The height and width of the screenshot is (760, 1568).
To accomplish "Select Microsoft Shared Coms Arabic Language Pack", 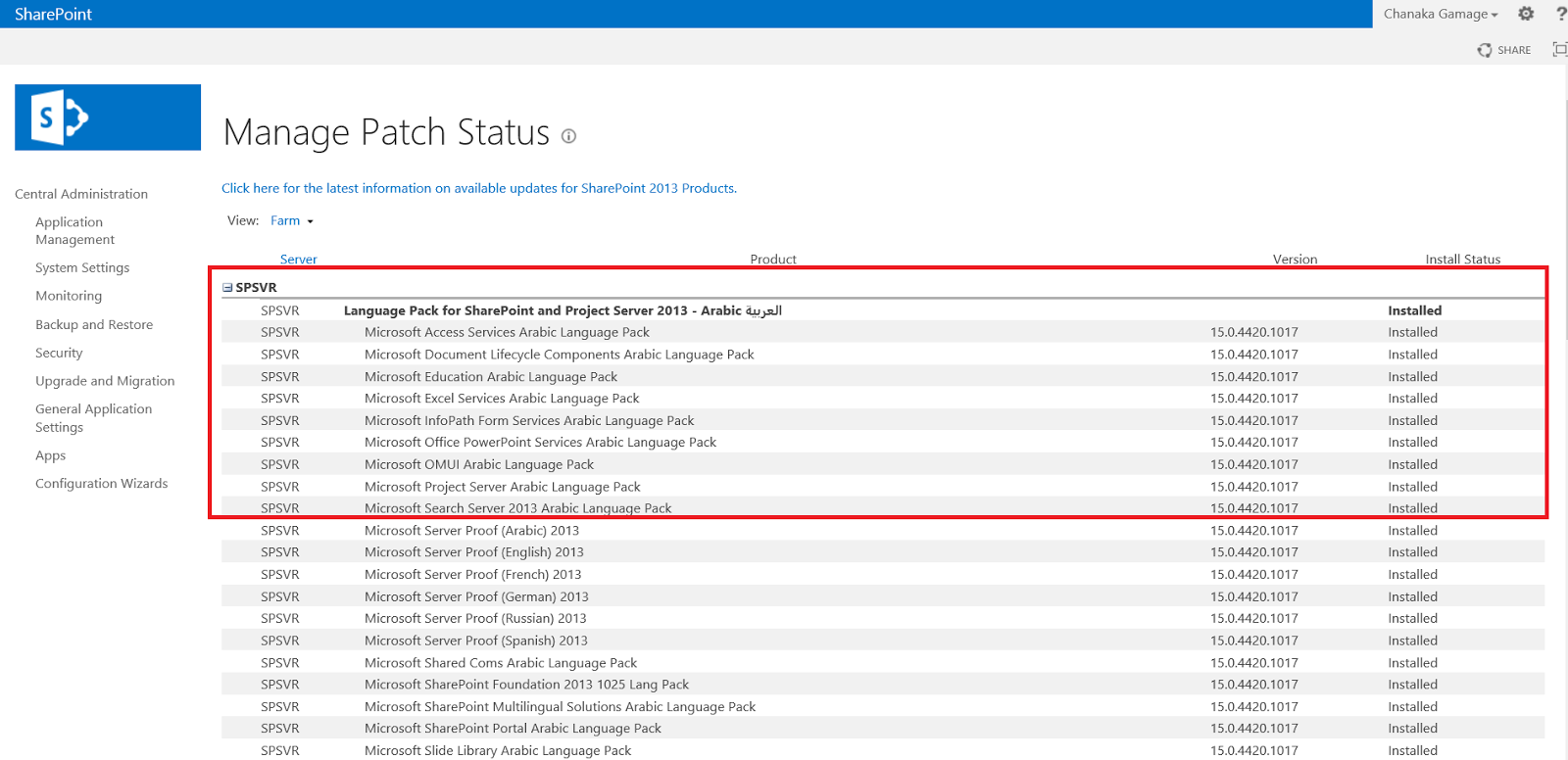I will pyautogui.click(x=883, y=663).
